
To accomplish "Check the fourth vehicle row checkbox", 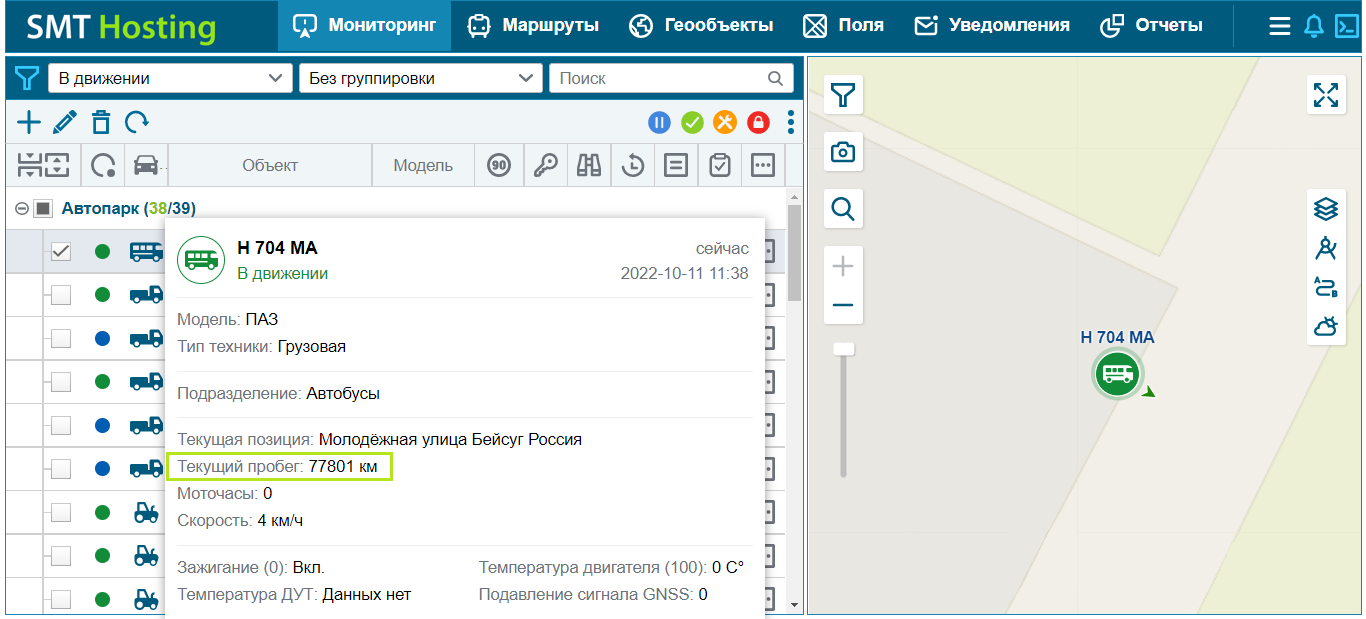I will point(61,381).
